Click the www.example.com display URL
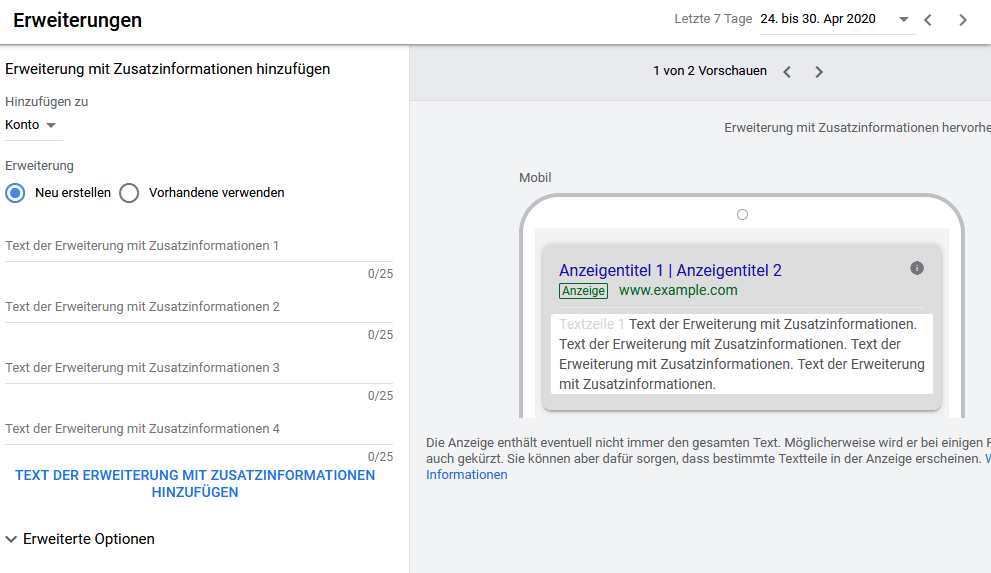 click(x=678, y=291)
